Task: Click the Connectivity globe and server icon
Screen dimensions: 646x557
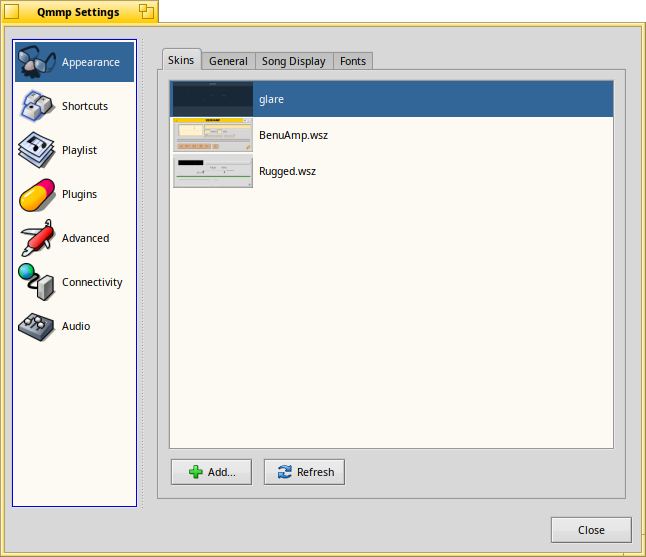Action: (36, 282)
